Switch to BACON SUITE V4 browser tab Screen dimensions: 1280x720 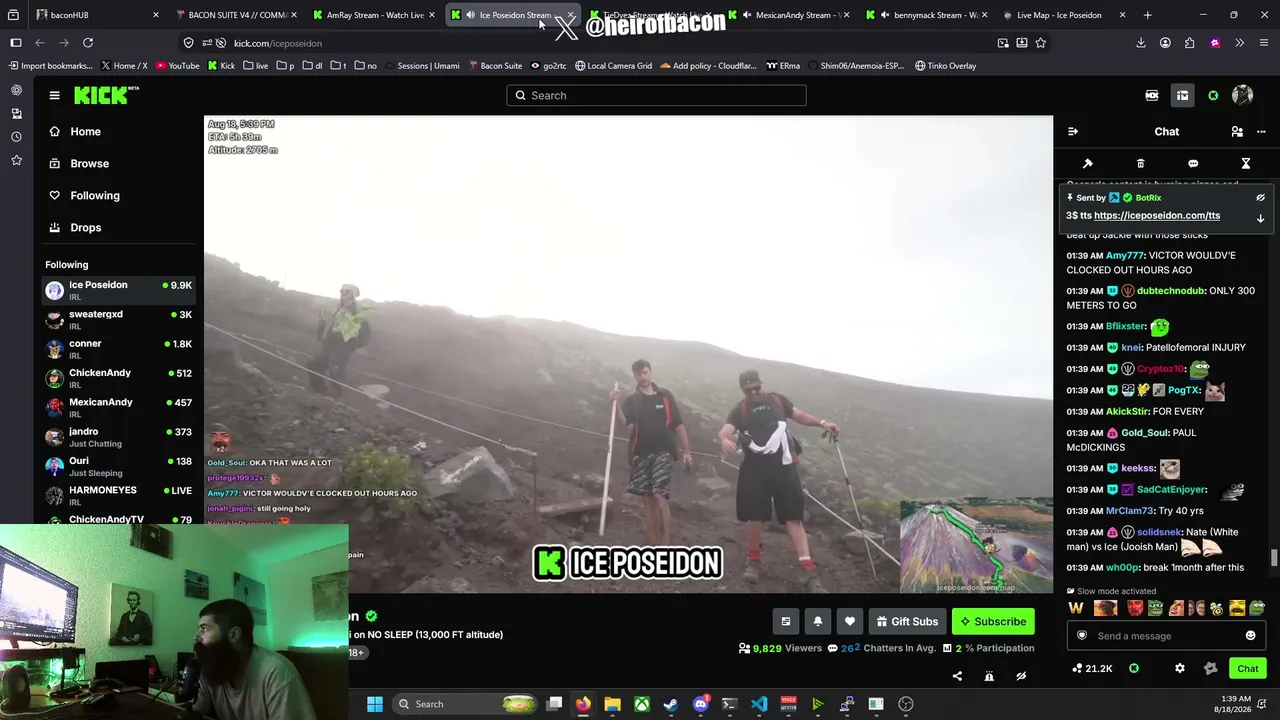(x=236, y=15)
